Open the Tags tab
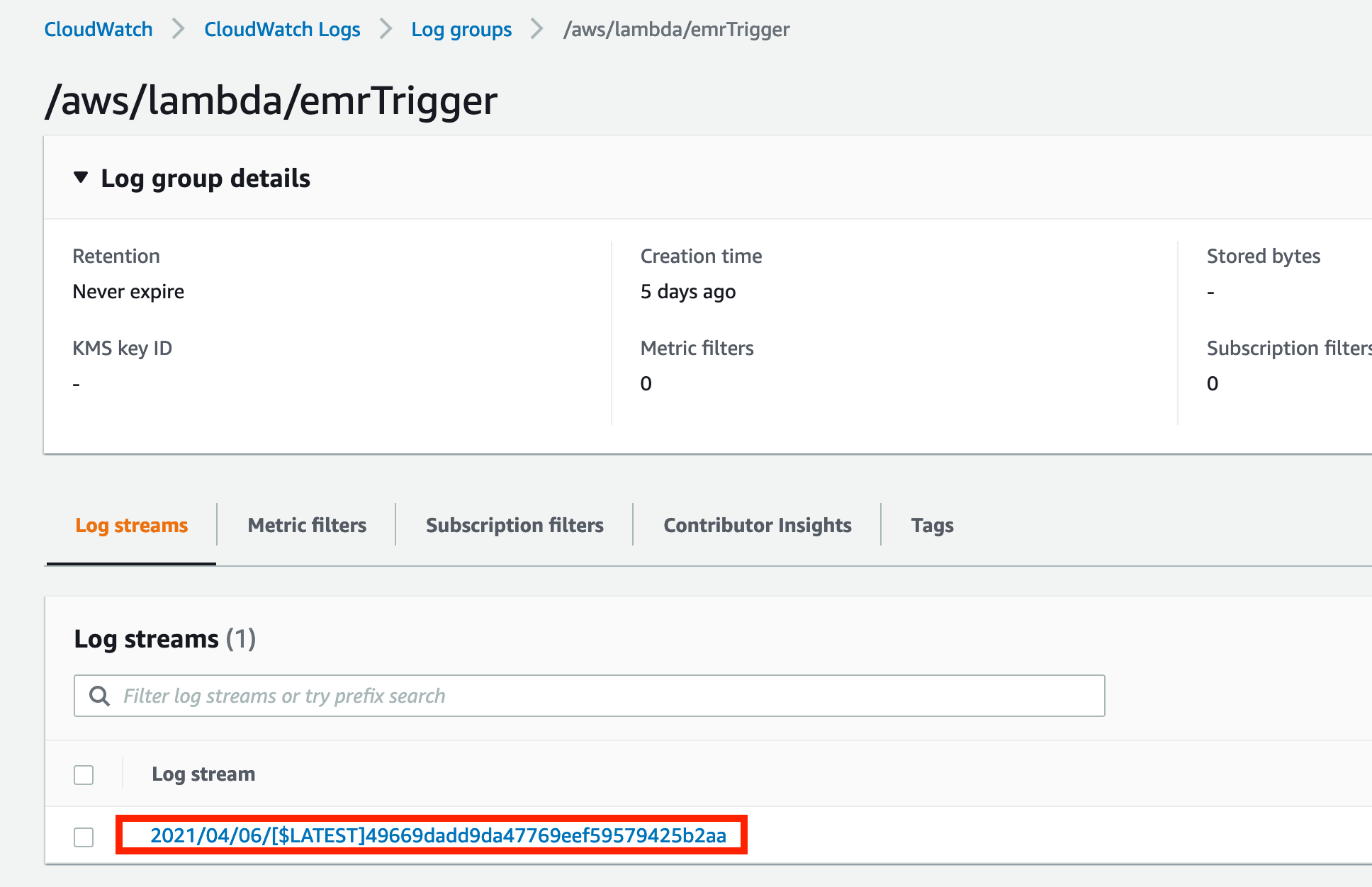 (x=932, y=525)
